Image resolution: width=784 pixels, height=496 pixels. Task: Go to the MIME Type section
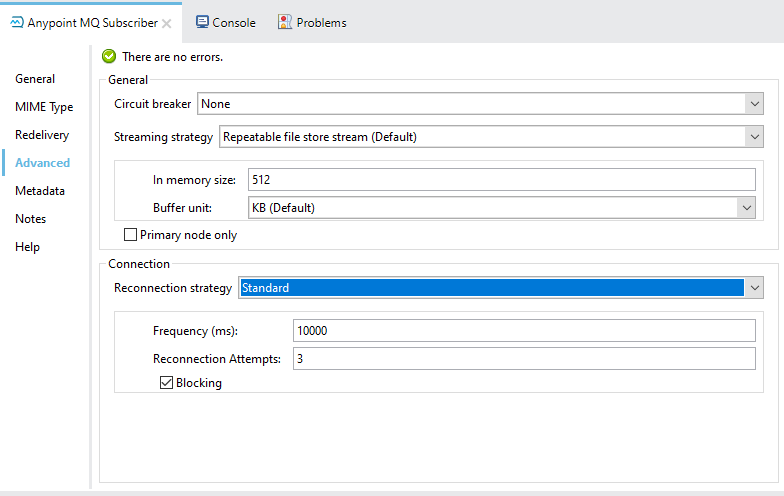[x=44, y=107]
